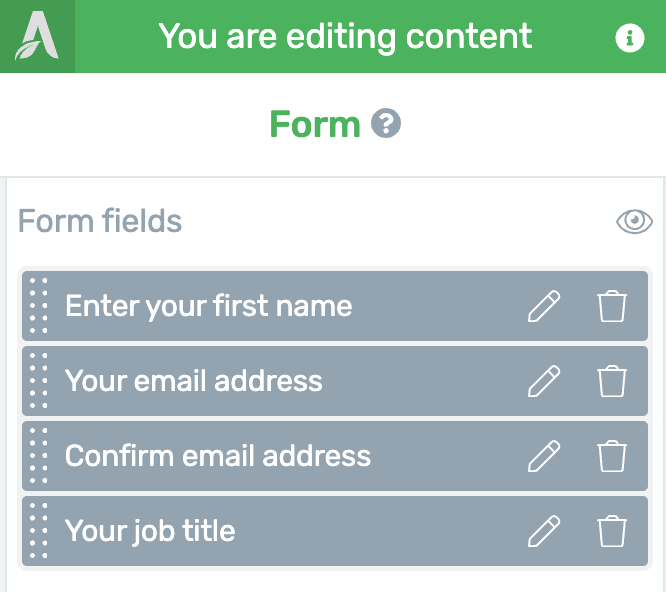Edit the 'Your job title' field
Viewport: 666px width, 592px height.
(544, 531)
